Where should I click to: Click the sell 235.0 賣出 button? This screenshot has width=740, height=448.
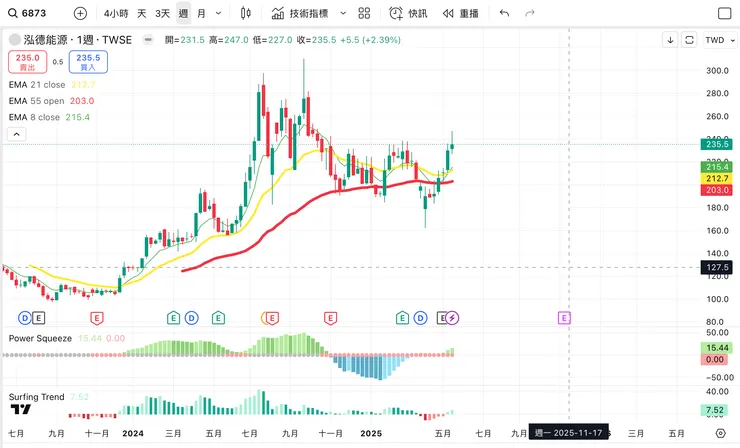[x=27, y=62]
